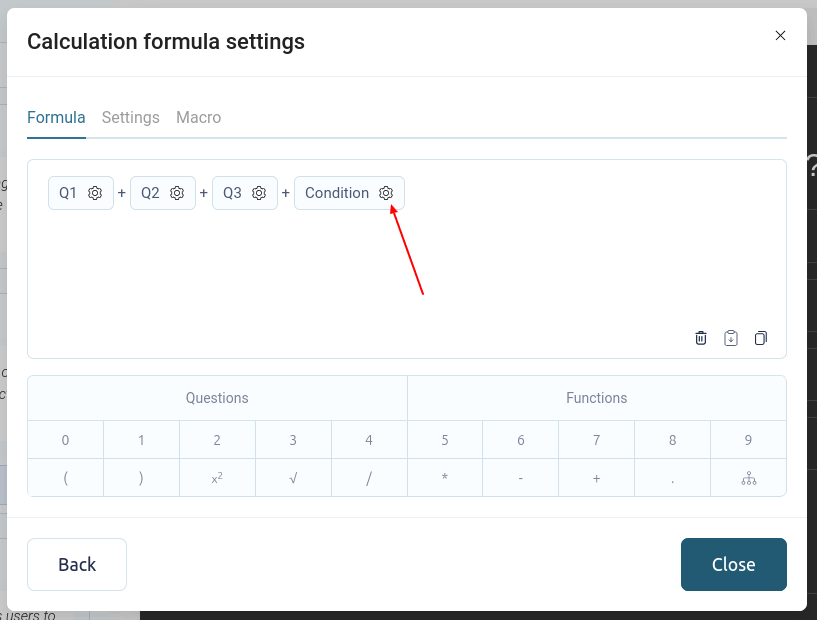
Task: Delete formula with trash icon
Action: [701, 338]
